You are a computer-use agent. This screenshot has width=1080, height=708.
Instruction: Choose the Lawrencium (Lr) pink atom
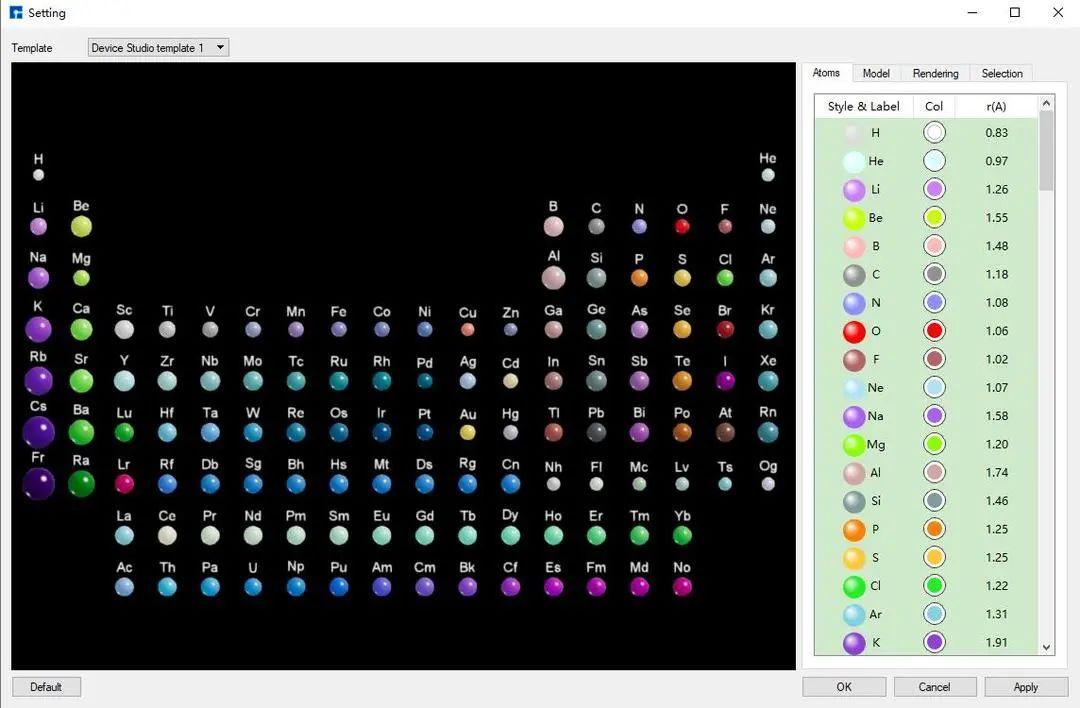click(x=124, y=483)
